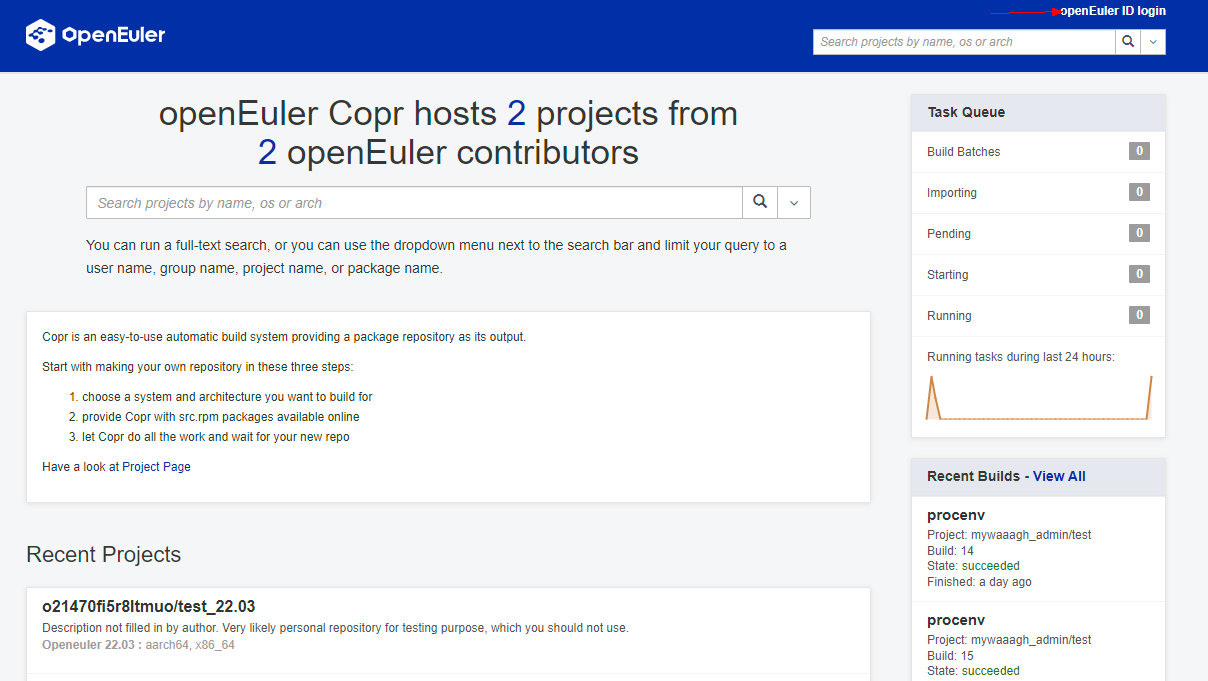Click into the main search projects field
Viewport: 1208px width, 681px height.
[414, 203]
